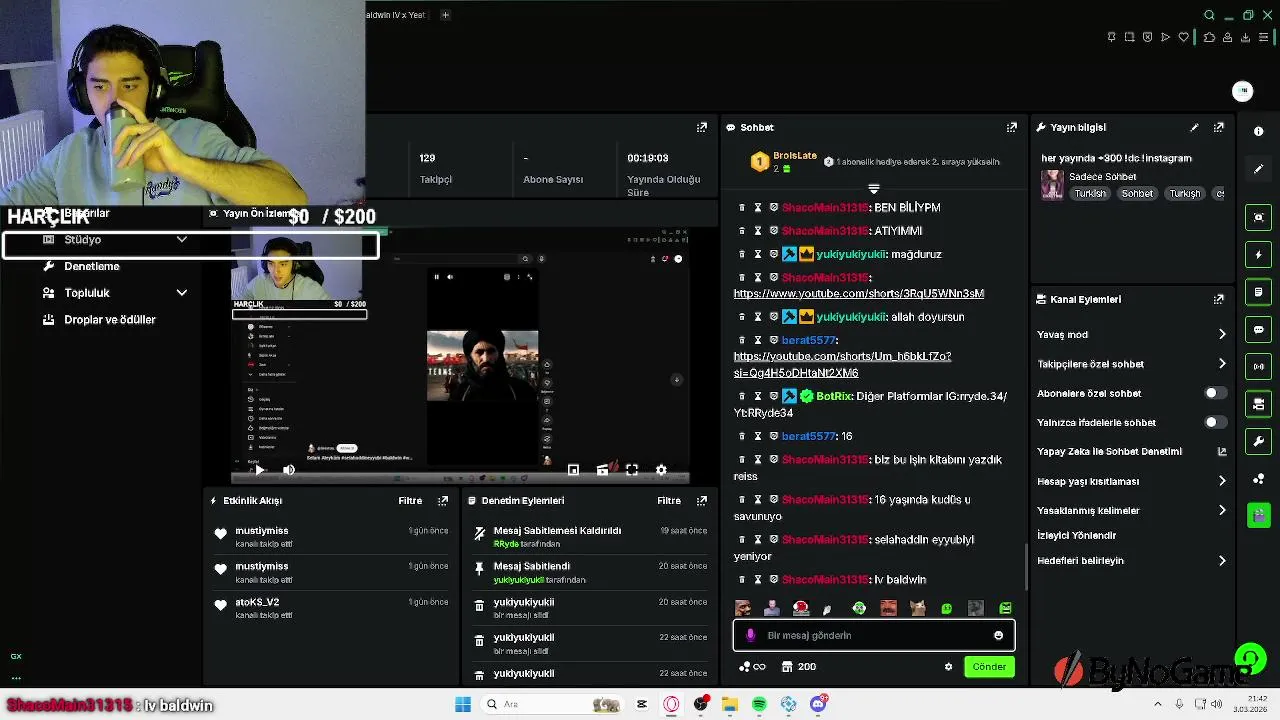Open emoji picker in message box

coord(998,635)
